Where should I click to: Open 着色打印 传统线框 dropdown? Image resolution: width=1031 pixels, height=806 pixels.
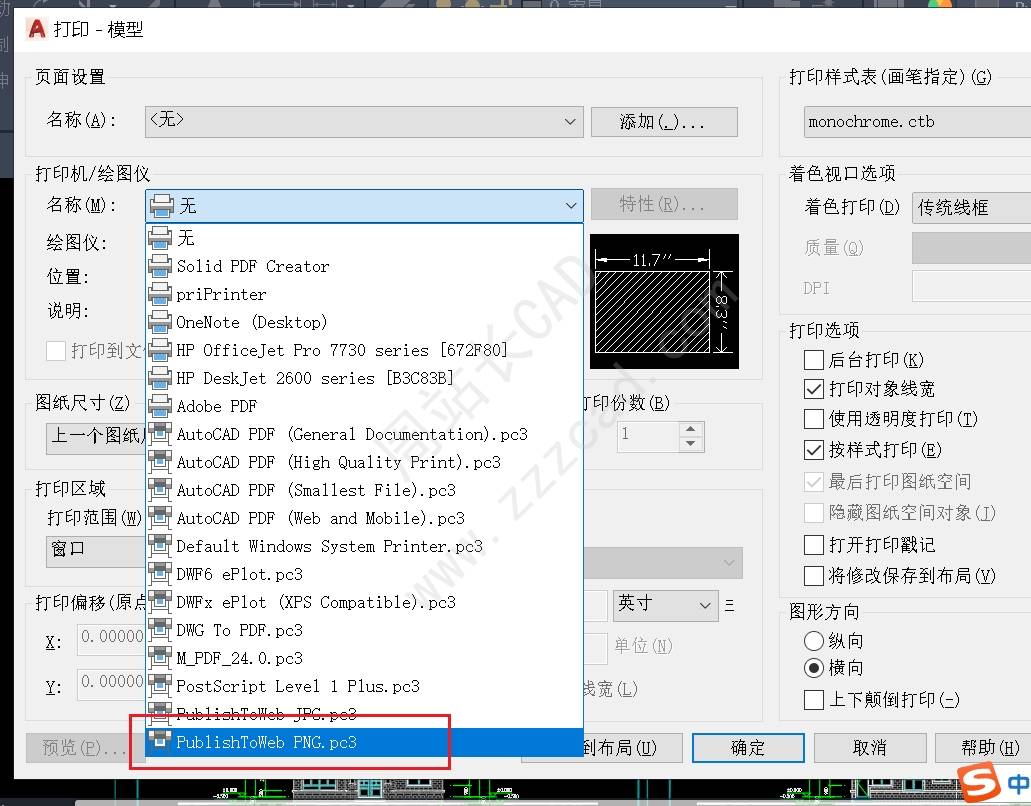(971, 208)
